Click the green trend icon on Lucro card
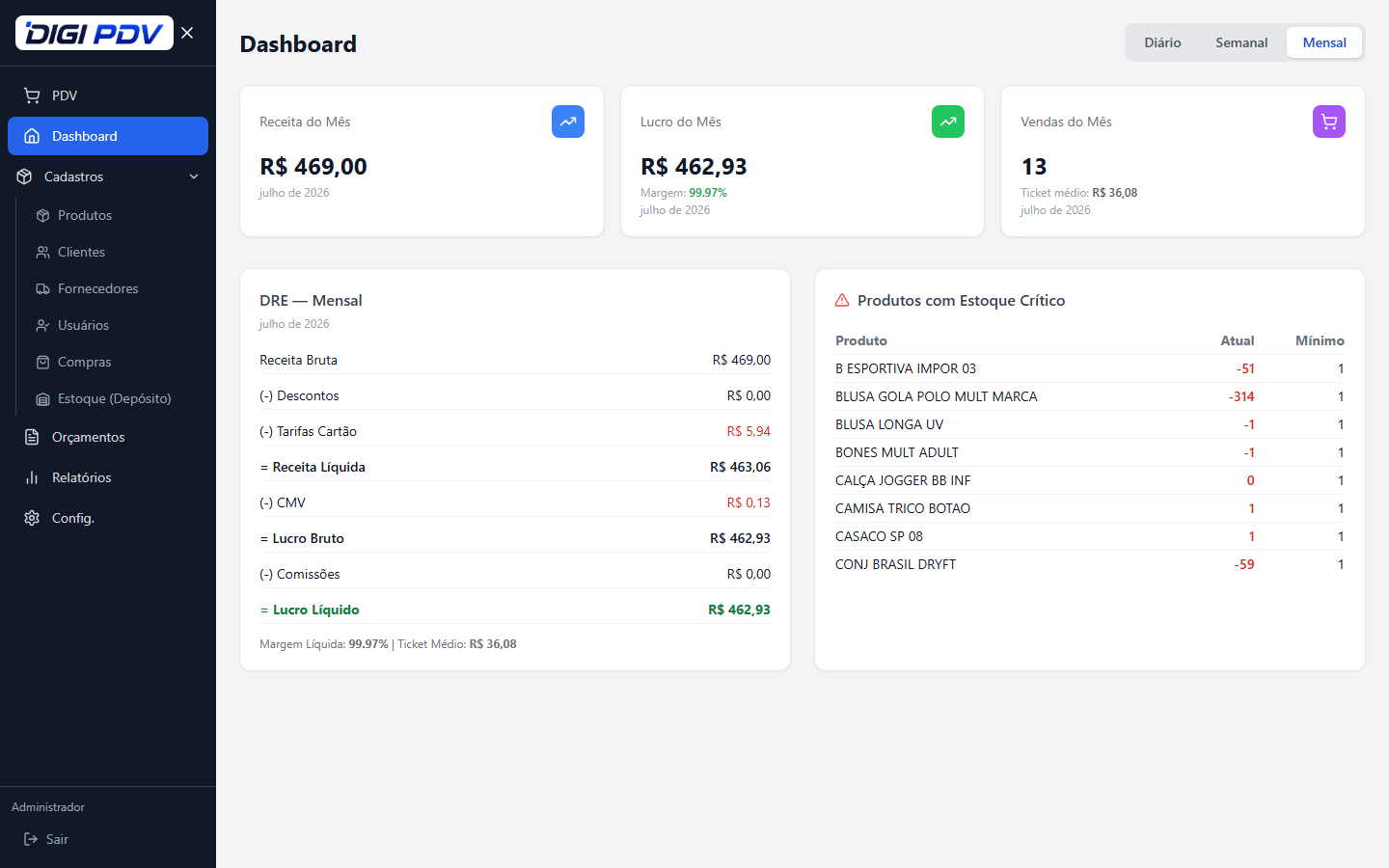Viewport: 1389px width, 868px height. tap(948, 122)
